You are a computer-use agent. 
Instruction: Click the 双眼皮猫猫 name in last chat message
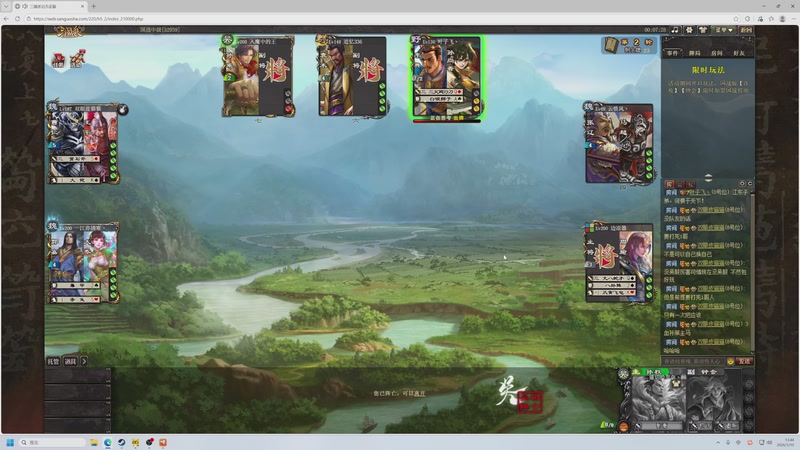point(711,342)
